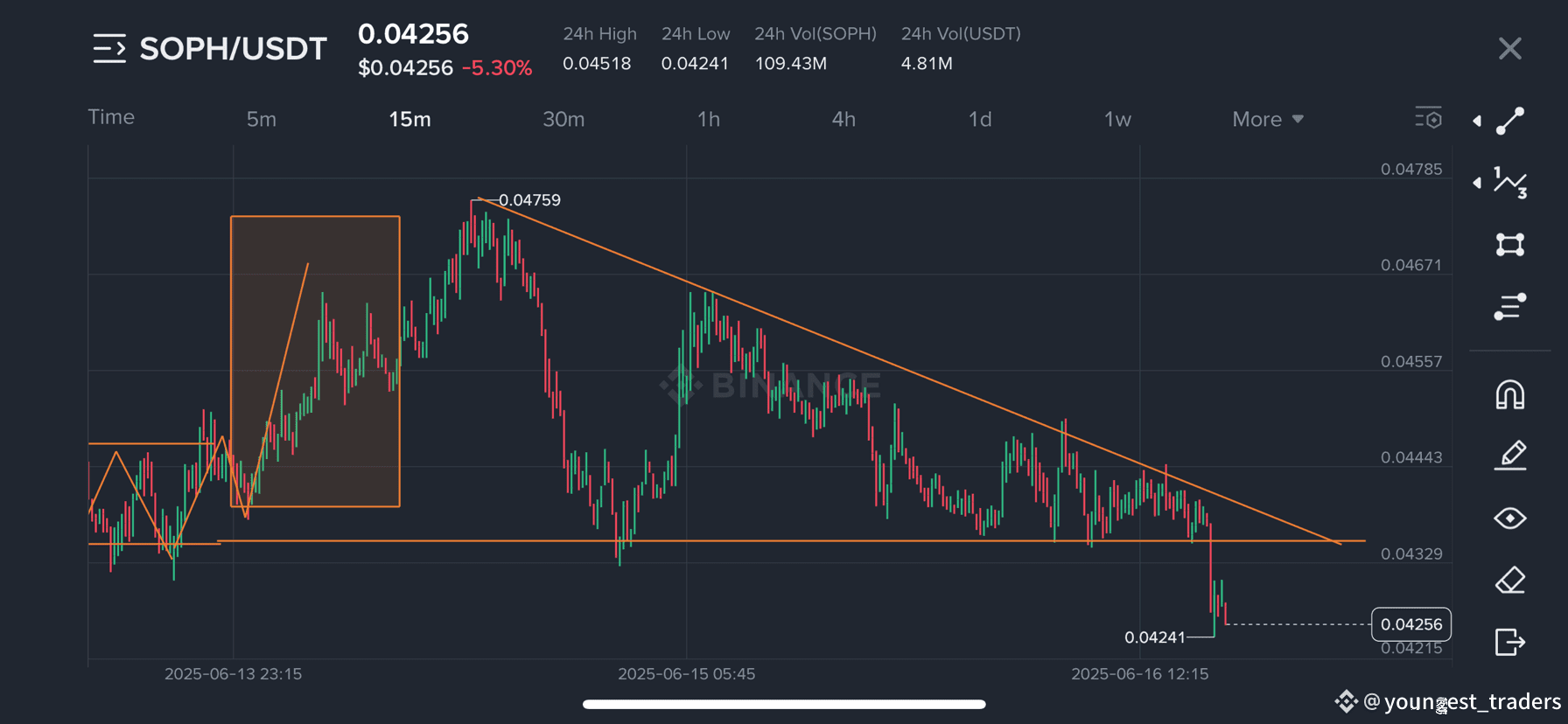Select the wave pattern drawing tool
The height and width of the screenshot is (724, 1568).
(x=1510, y=183)
